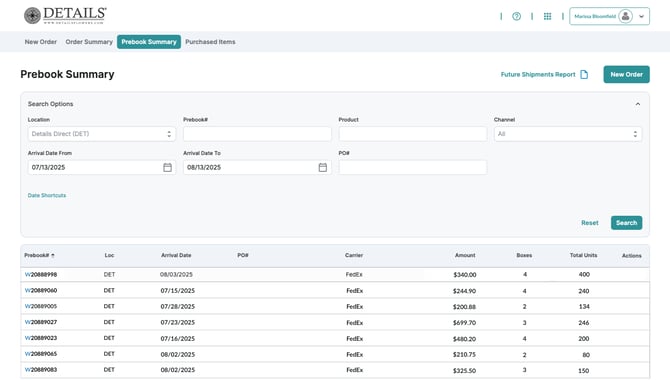Click the total units value 80
The width and height of the screenshot is (670, 380).
pyautogui.click(x=586, y=355)
